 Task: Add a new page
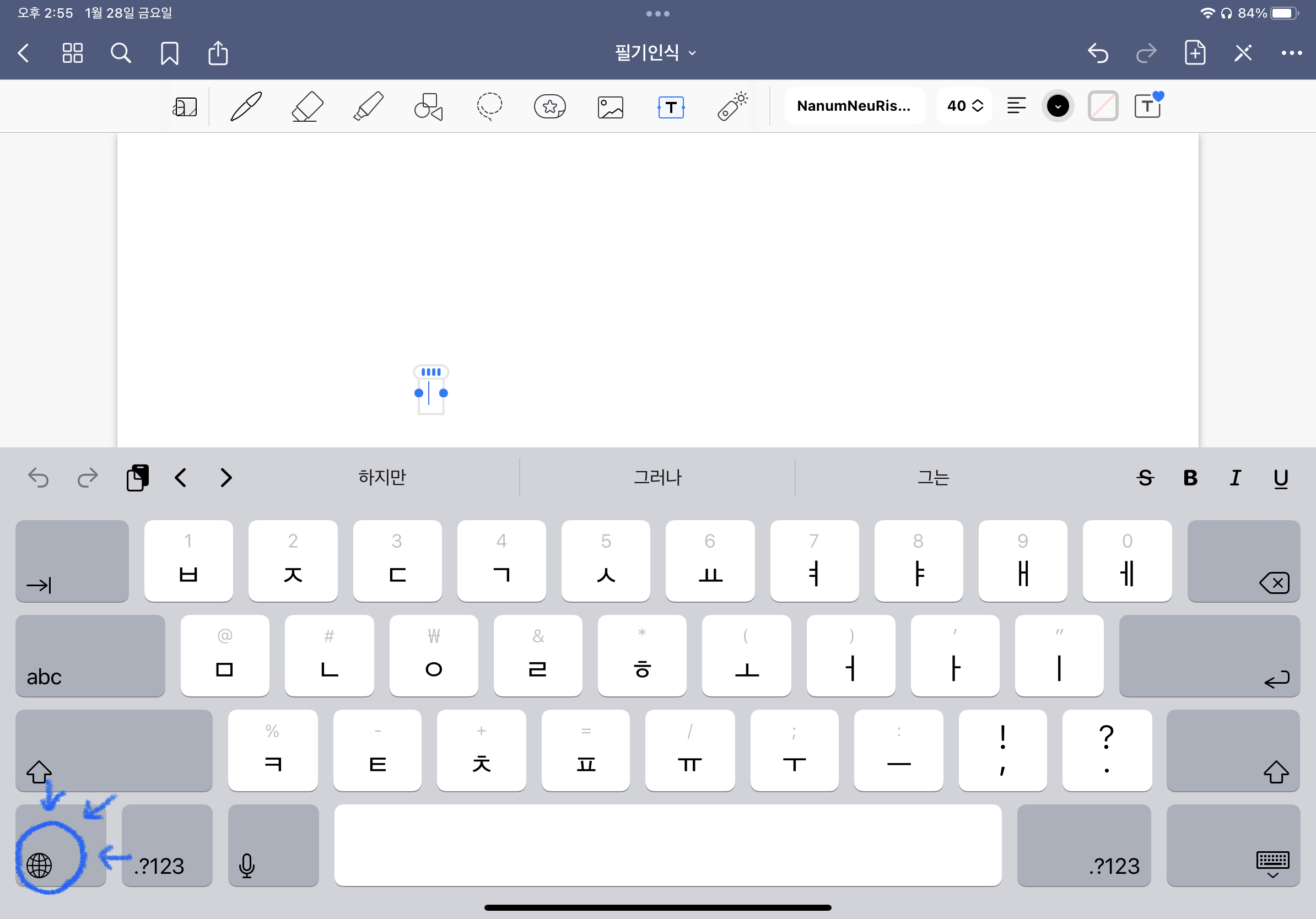click(1195, 53)
